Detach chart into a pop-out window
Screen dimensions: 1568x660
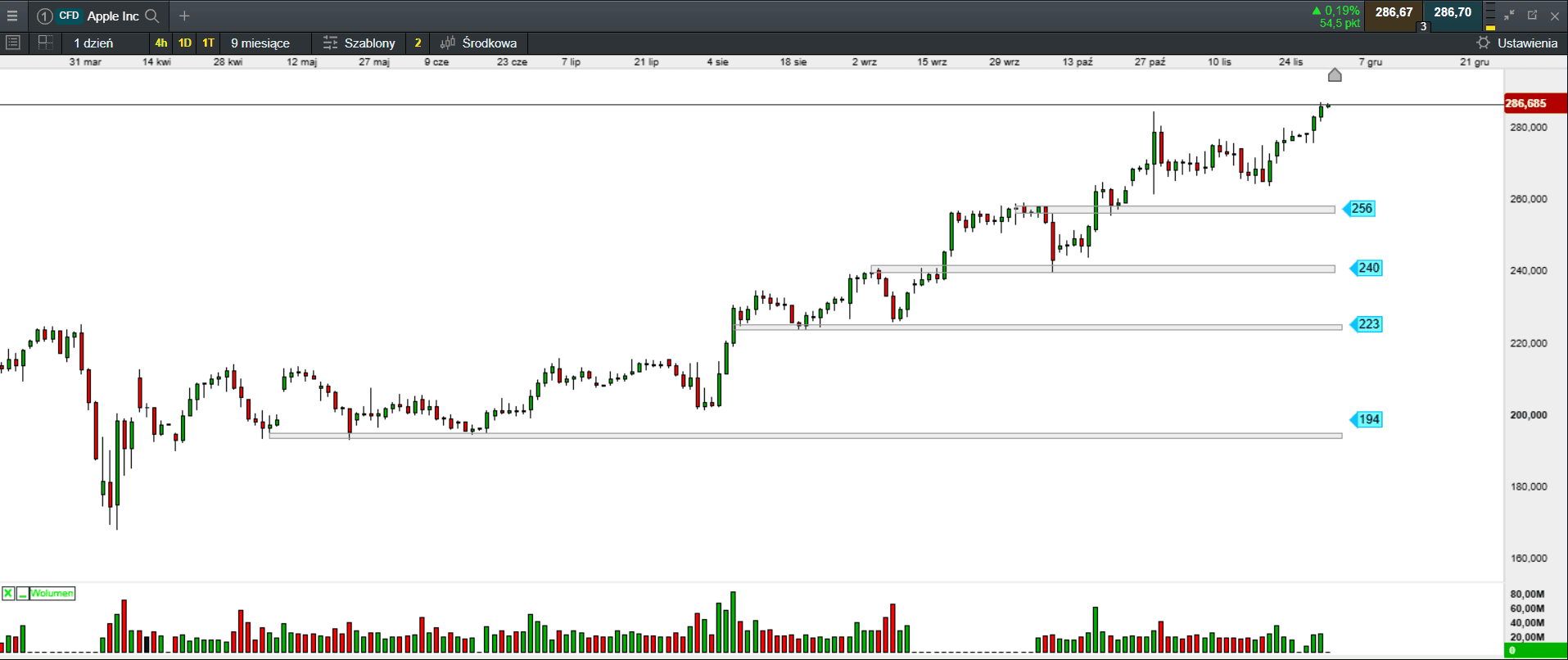[x=1532, y=15]
